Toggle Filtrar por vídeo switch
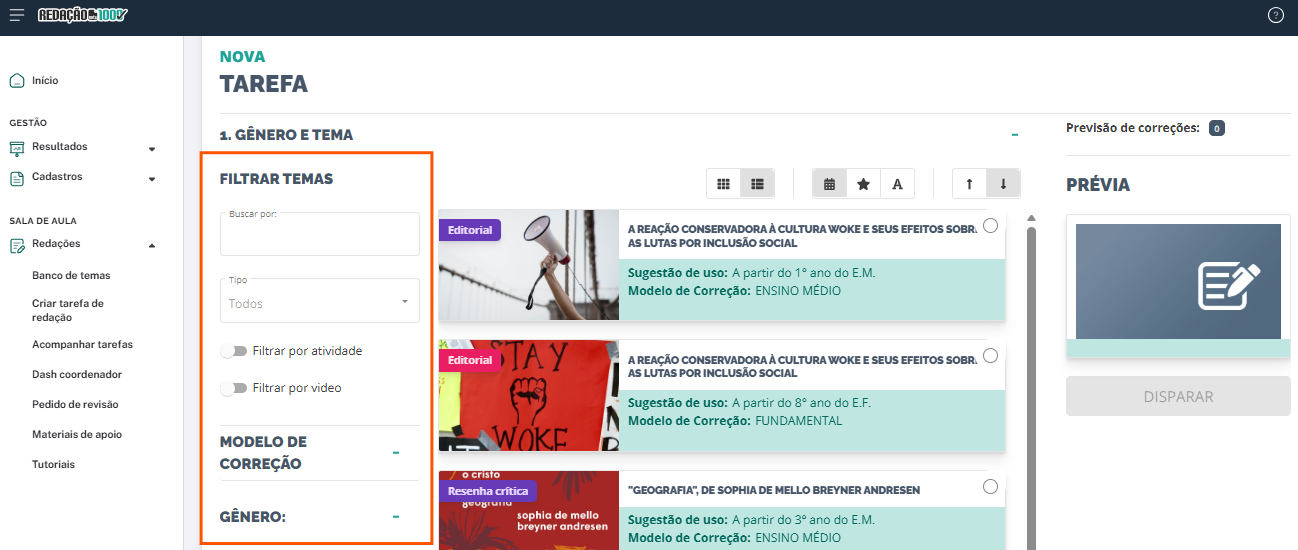Screen dimensions: 1298x550 (234, 387)
